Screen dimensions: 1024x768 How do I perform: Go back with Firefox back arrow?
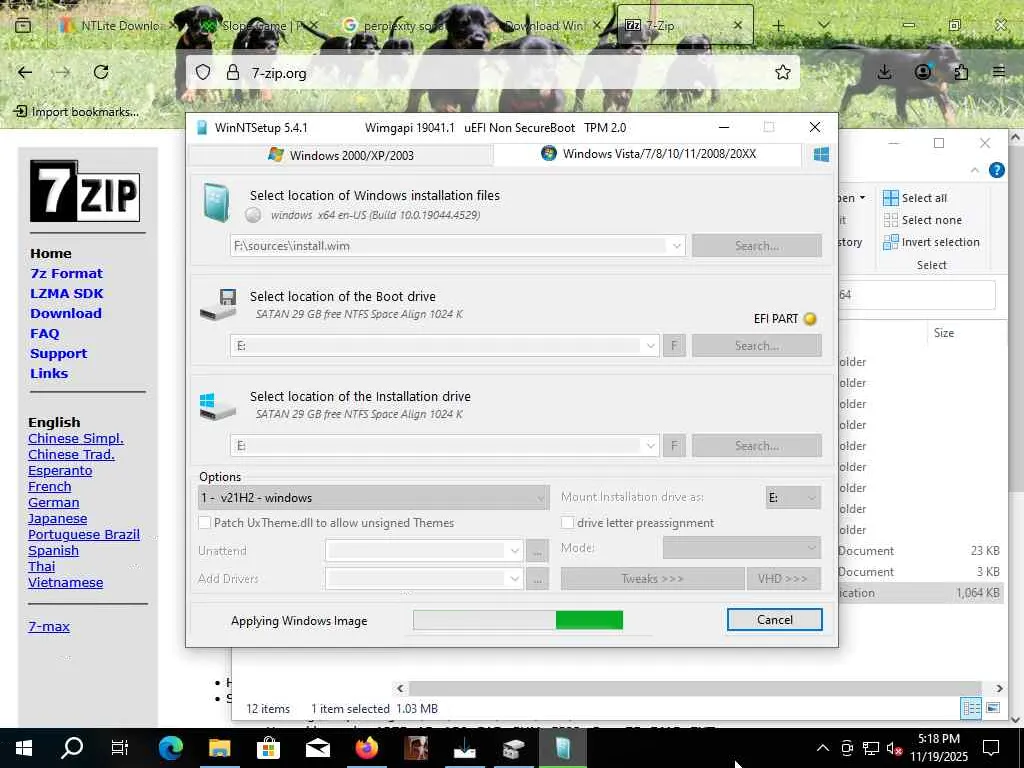tap(25, 72)
